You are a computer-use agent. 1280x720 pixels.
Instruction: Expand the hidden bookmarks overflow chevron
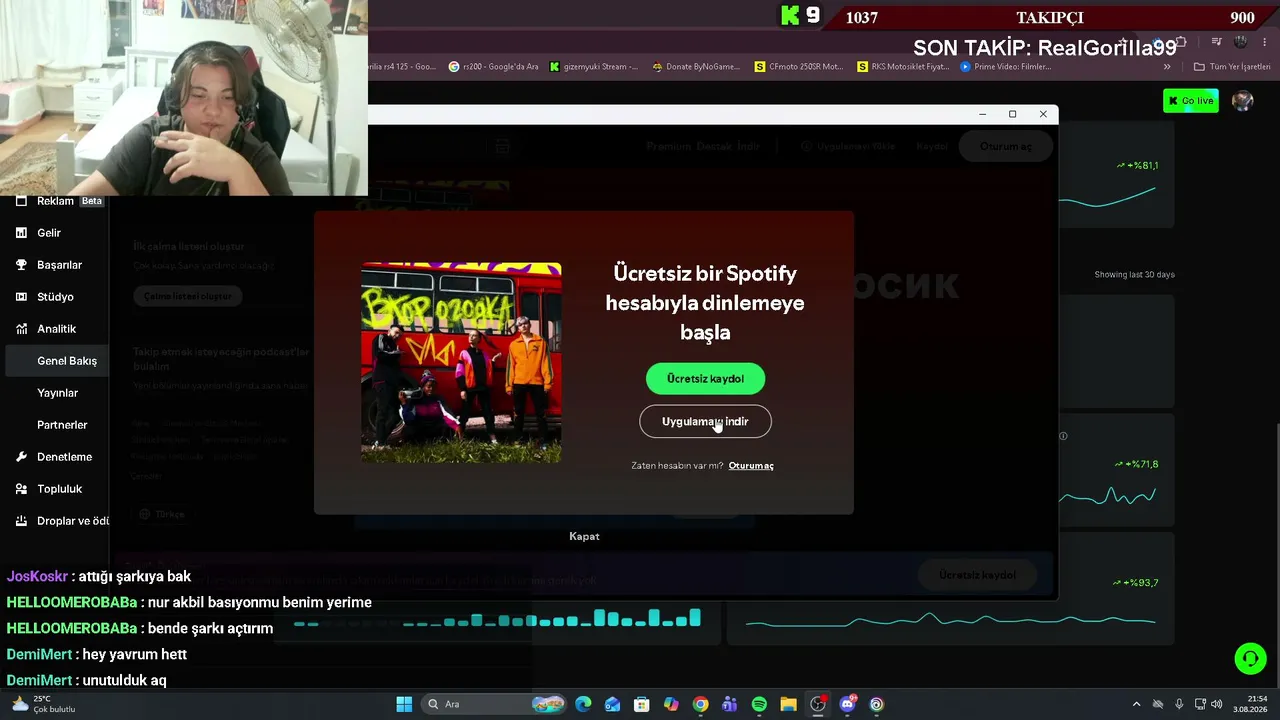[1167, 67]
